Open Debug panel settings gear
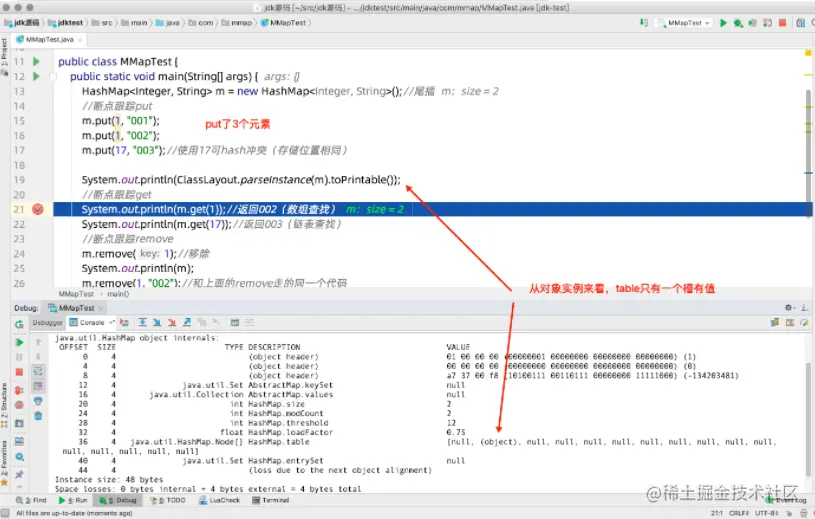The width and height of the screenshot is (815, 519). coord(788,308)
